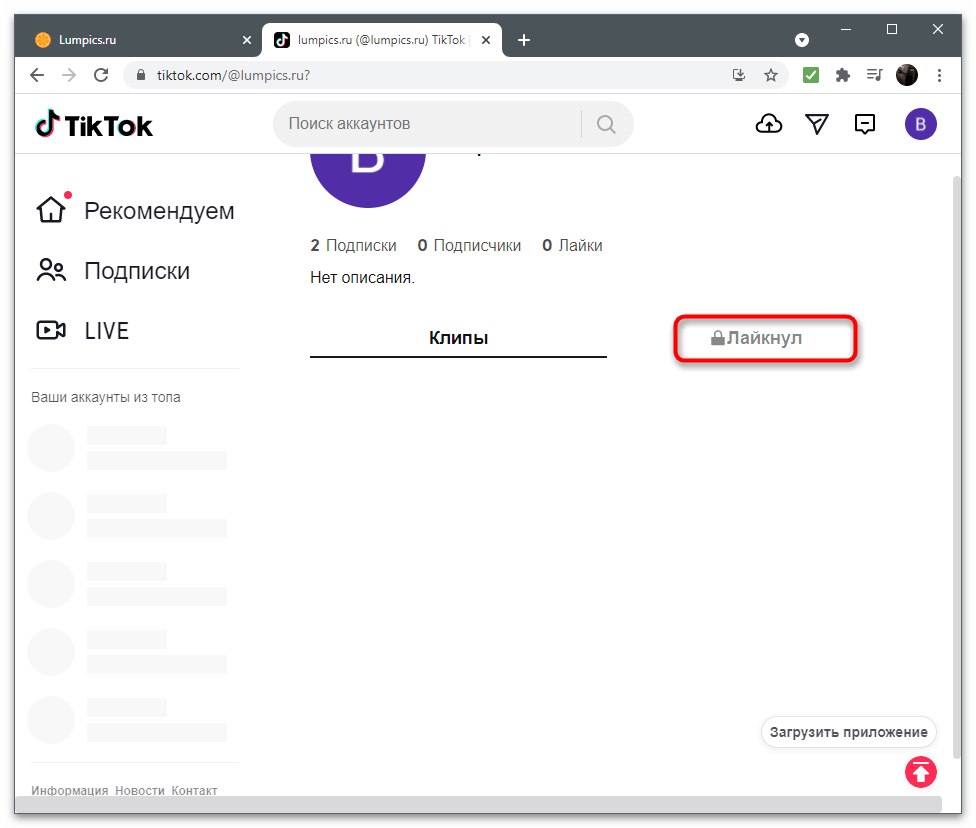Screen dimensions: 976x828
Task: Select the Клипы tab
Action: tap(458, 338)
